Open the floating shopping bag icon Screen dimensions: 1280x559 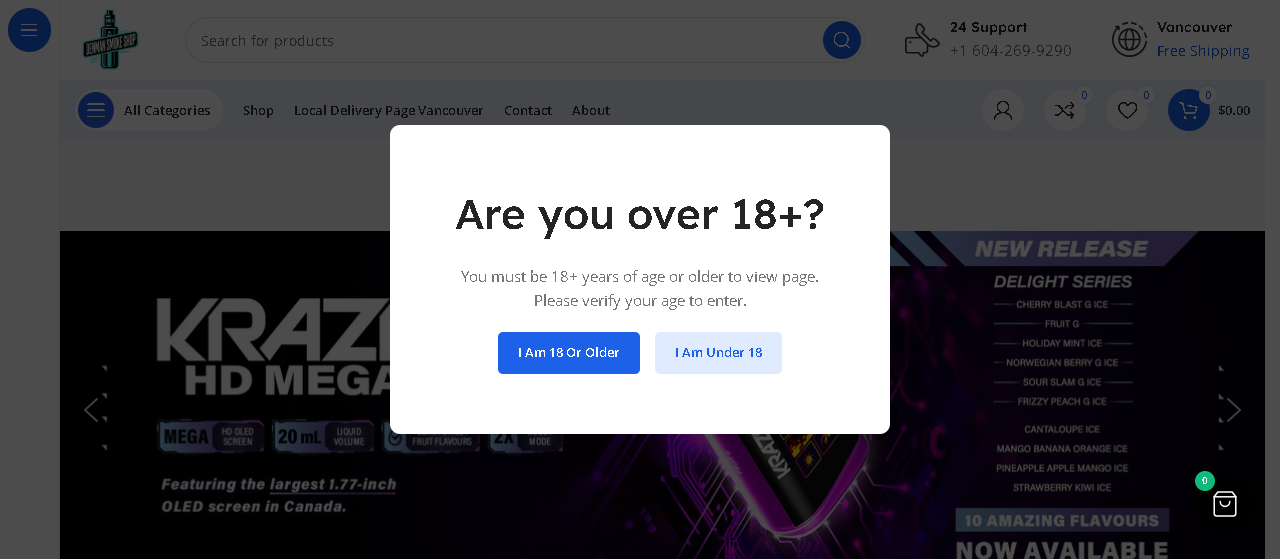pos(1224,504)
